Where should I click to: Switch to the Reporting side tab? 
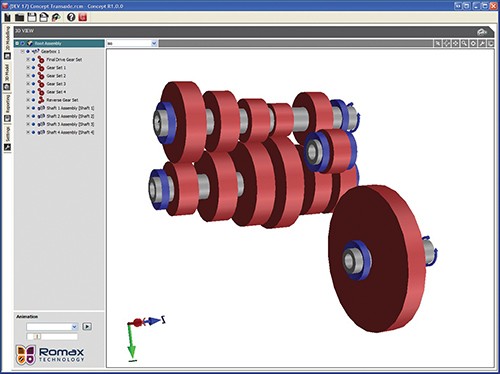(x=7, y=108)
